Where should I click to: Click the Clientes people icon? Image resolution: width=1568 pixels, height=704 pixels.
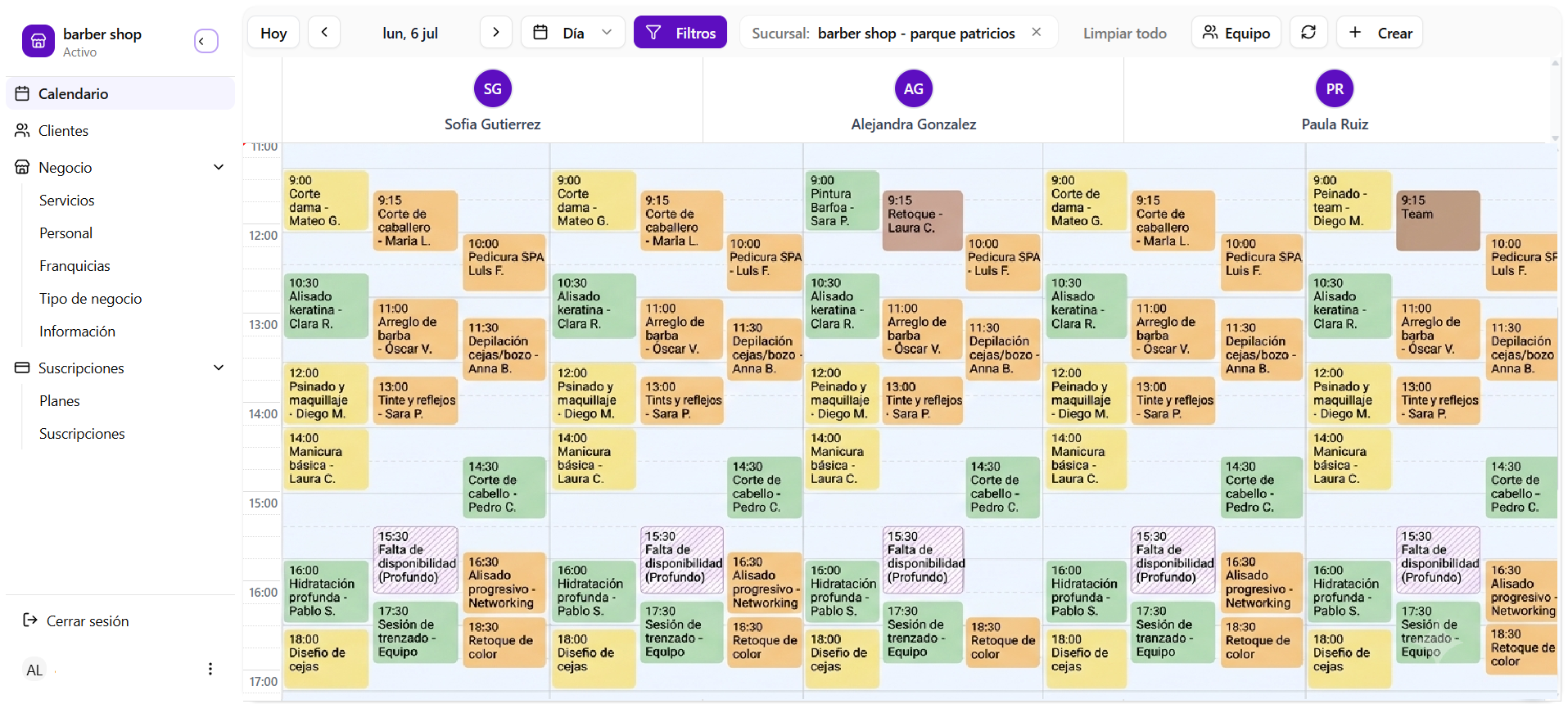click(22, 130)
